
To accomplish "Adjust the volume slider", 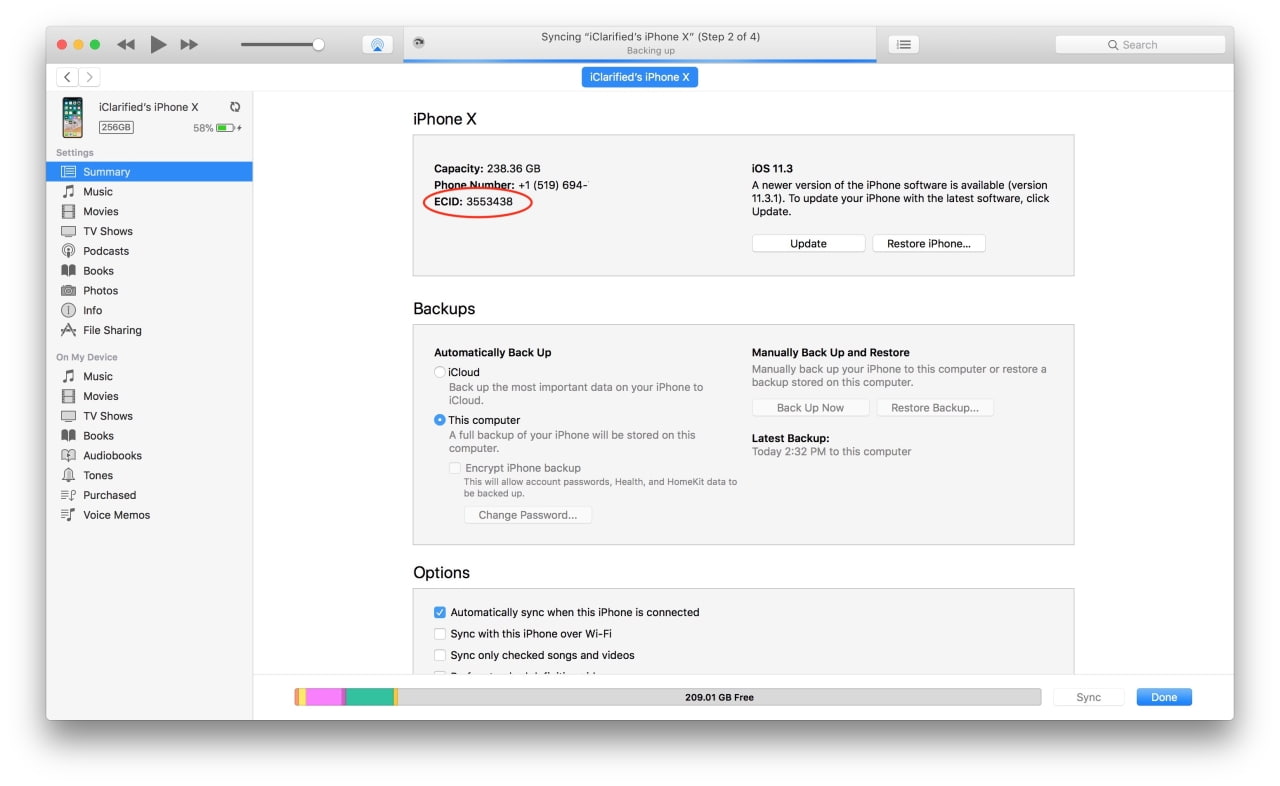I will pyautogui.click(x=320, y=44).
